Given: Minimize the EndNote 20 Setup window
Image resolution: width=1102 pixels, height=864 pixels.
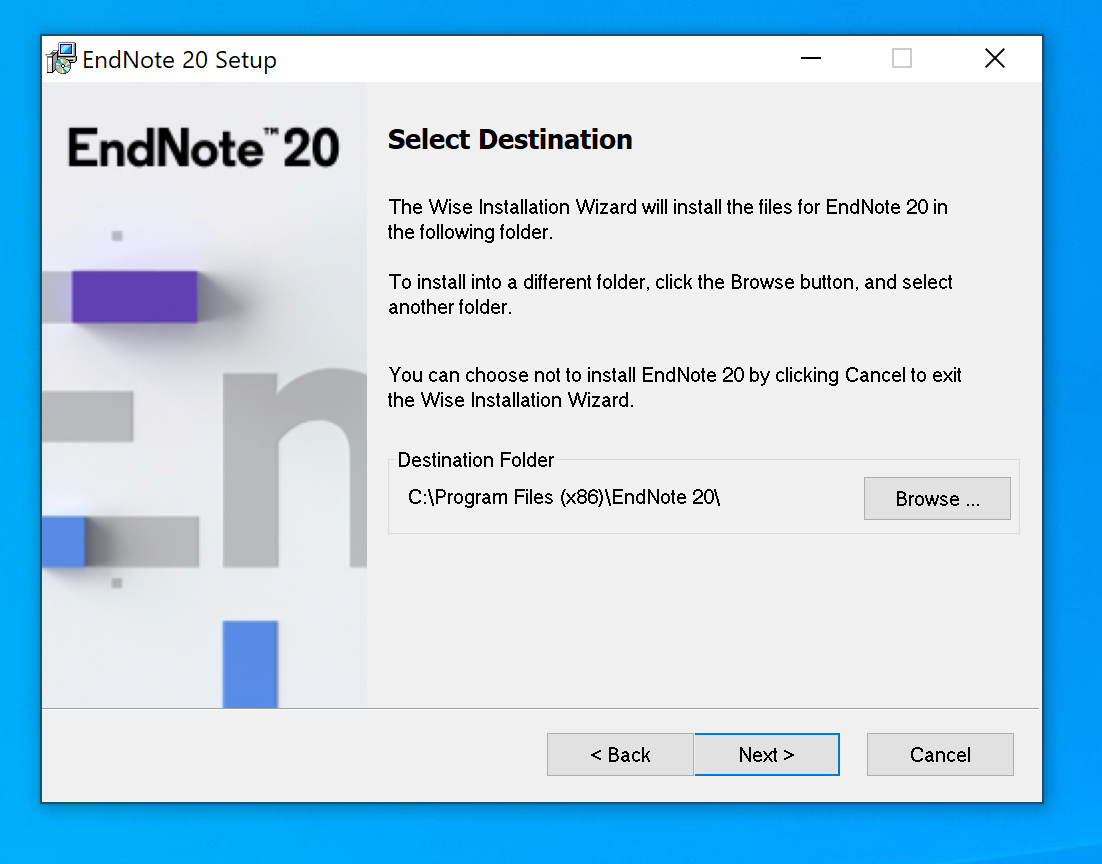Looking at the screenshot, I should [811, 59].
